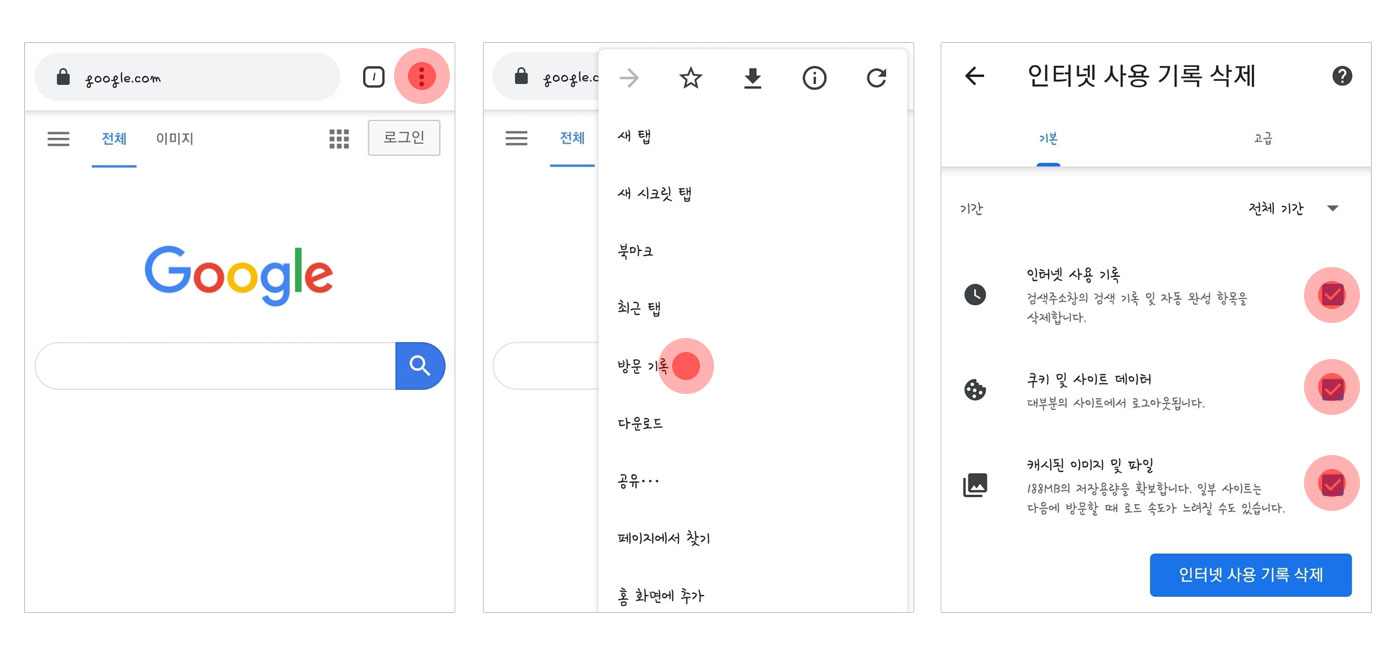Click the blue 인터넷 사용 기록 삭제 button
Screen dimensions: 1400x655
click(x=1251, y=575)
